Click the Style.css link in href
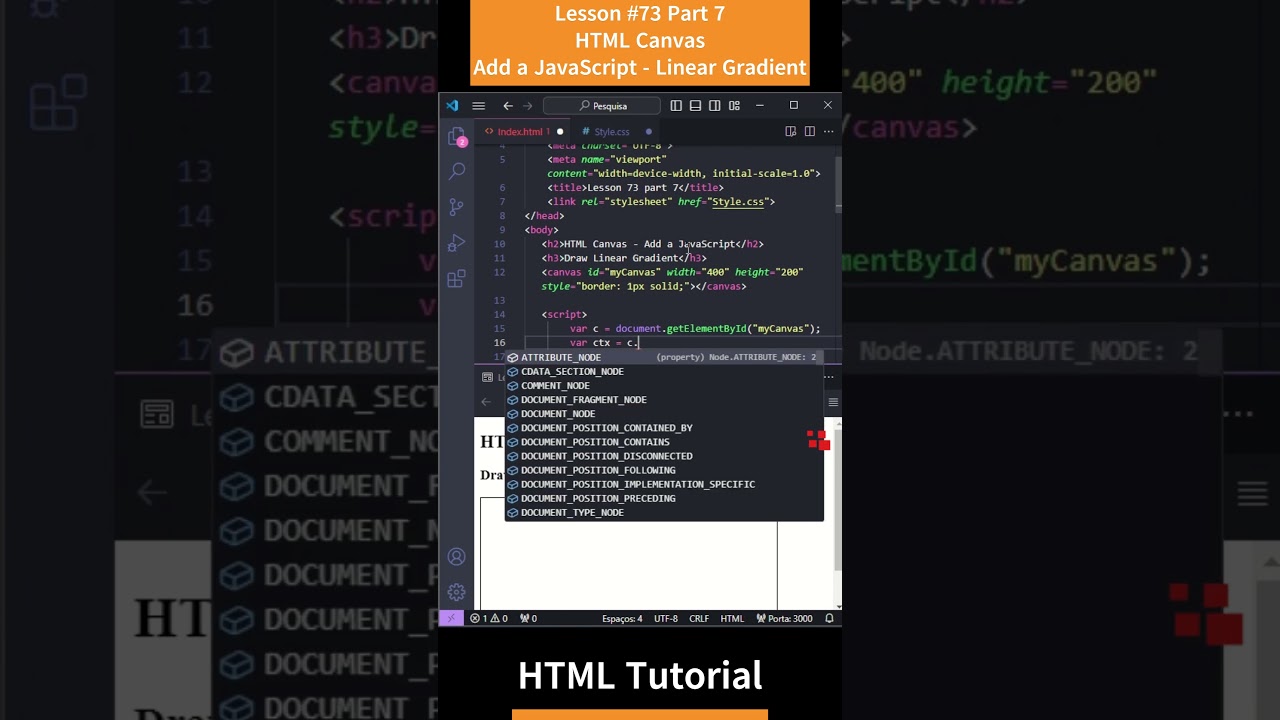Screen dimensions: 1280x720 737,201
